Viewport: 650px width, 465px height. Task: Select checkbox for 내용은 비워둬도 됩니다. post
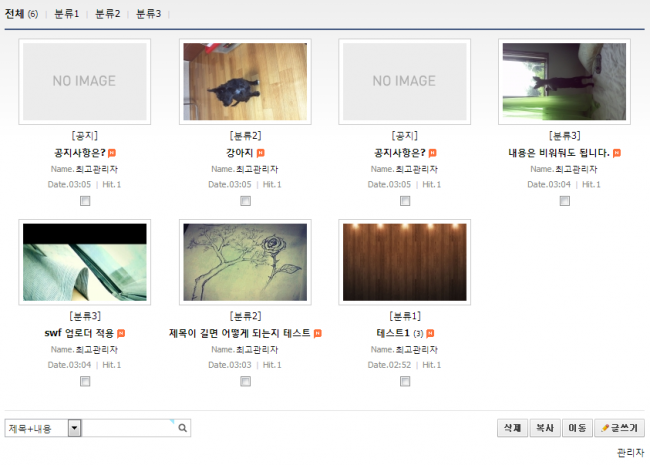565,201
